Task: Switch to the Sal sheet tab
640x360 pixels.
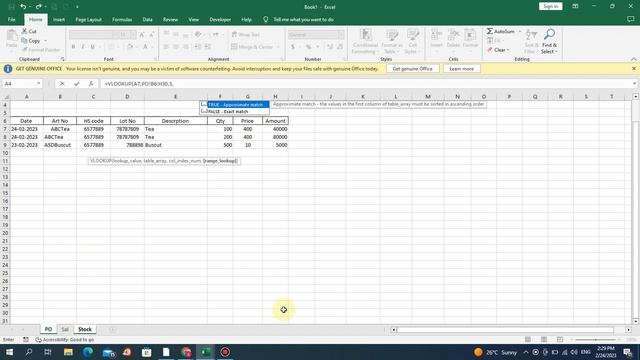Action: tap(65, 329)
